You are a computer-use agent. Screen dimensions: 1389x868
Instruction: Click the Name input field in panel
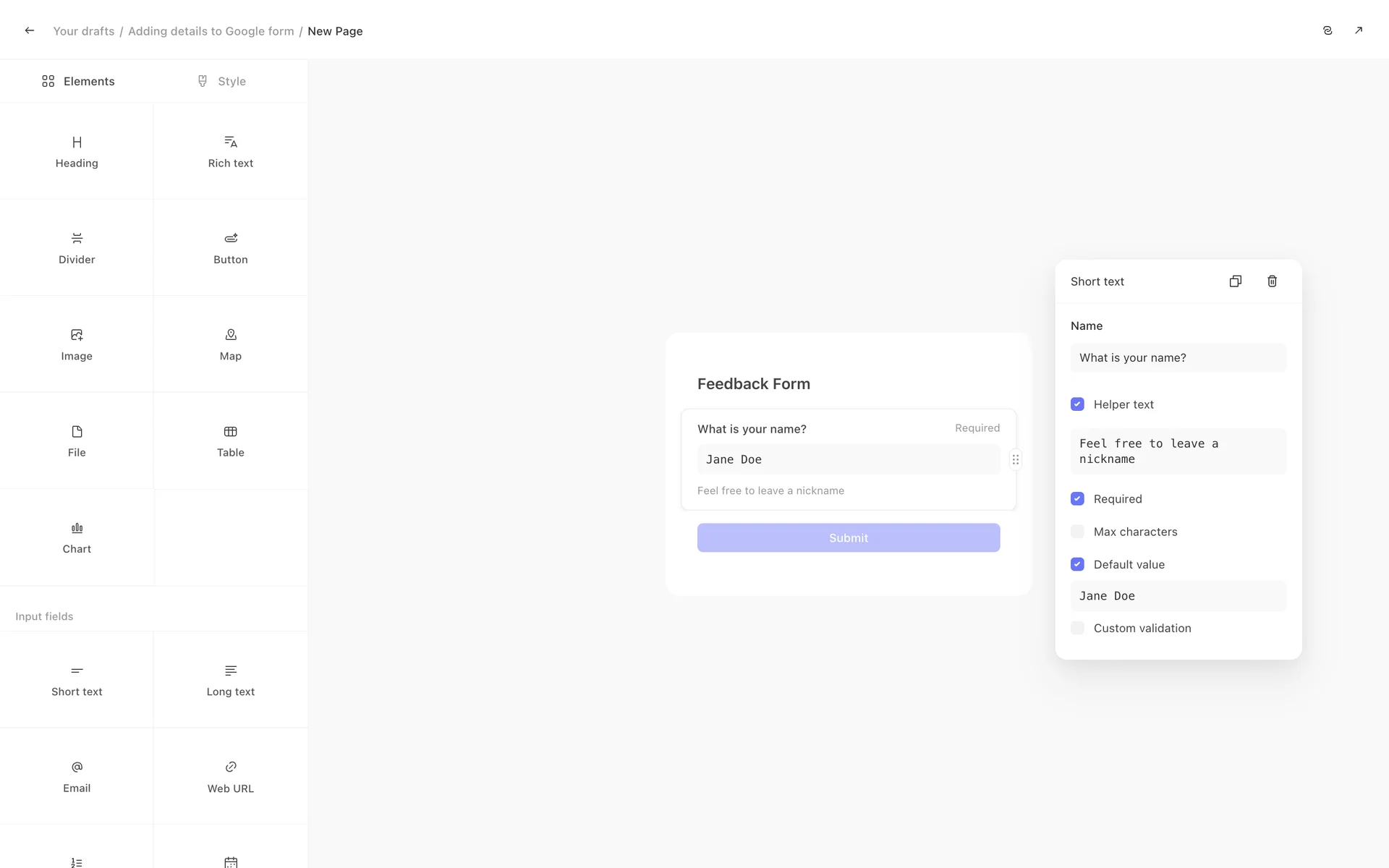pyautogui.click(x=1178, y=358)
